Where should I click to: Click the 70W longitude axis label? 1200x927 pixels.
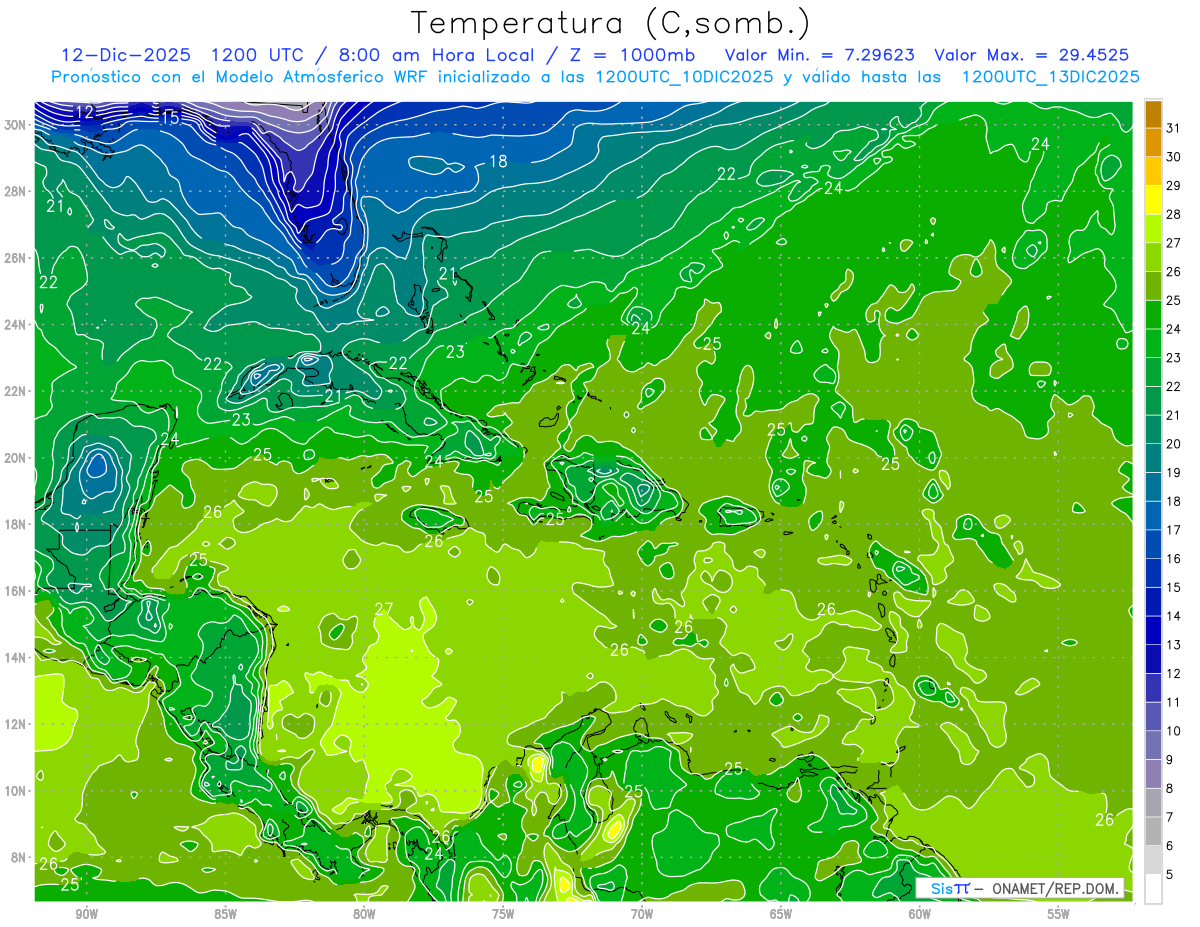click(642, 913)
